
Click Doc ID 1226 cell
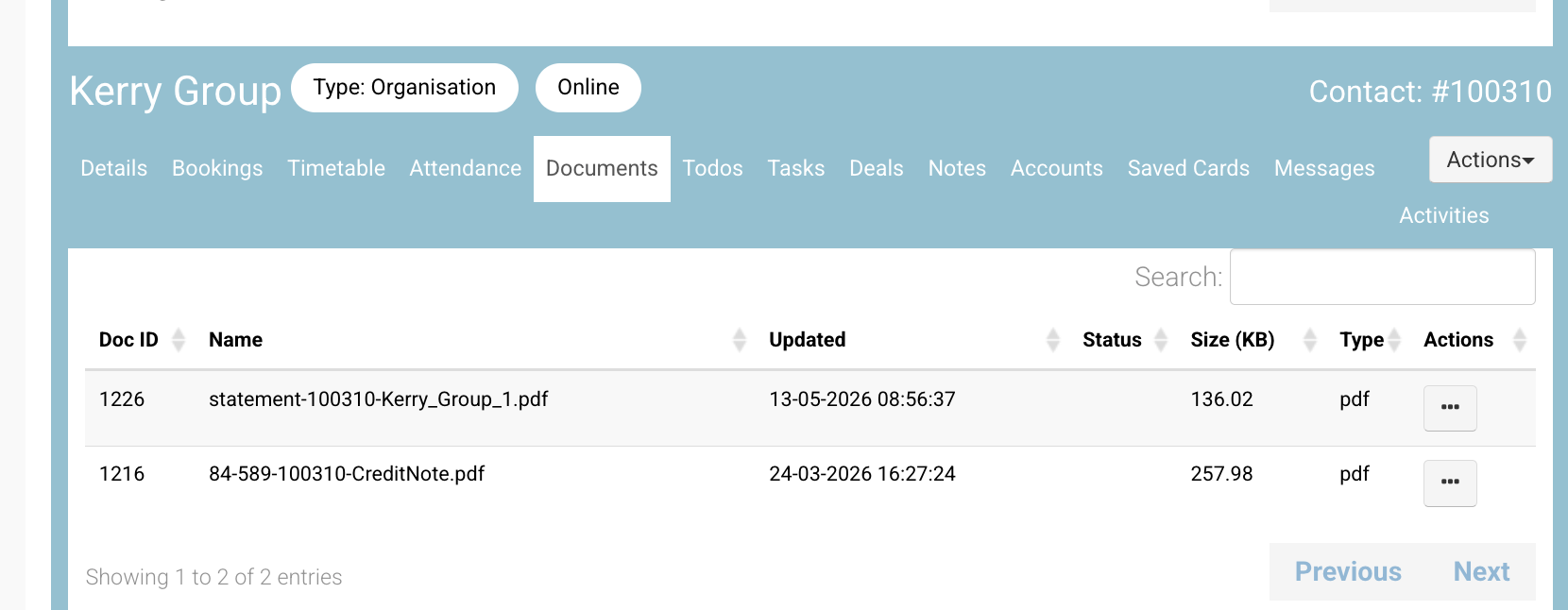(122, 399)
